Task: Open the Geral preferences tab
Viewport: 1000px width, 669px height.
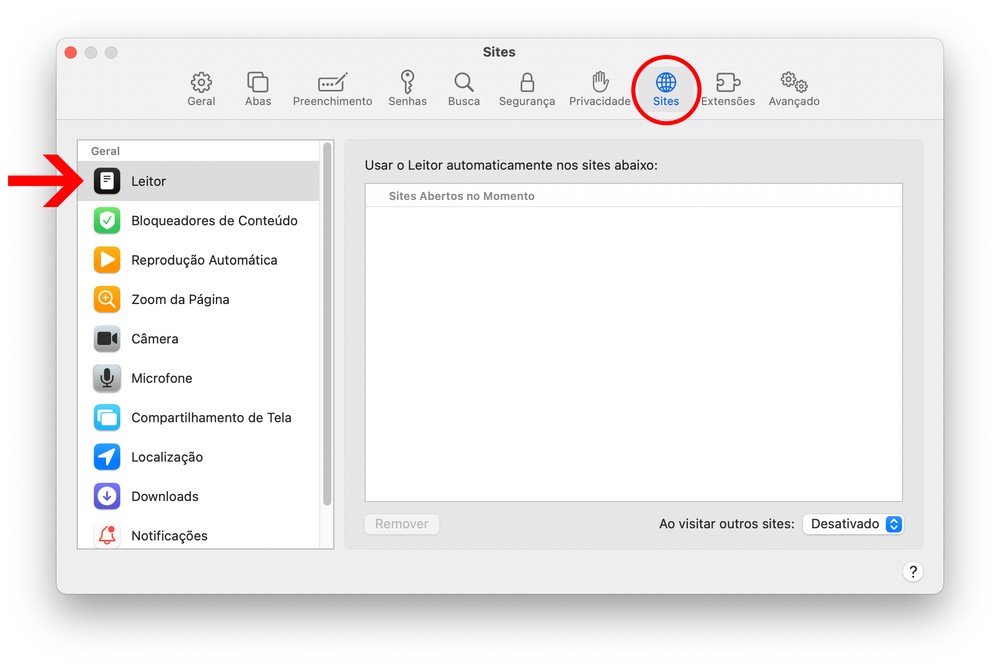Action: click(201, 88)
